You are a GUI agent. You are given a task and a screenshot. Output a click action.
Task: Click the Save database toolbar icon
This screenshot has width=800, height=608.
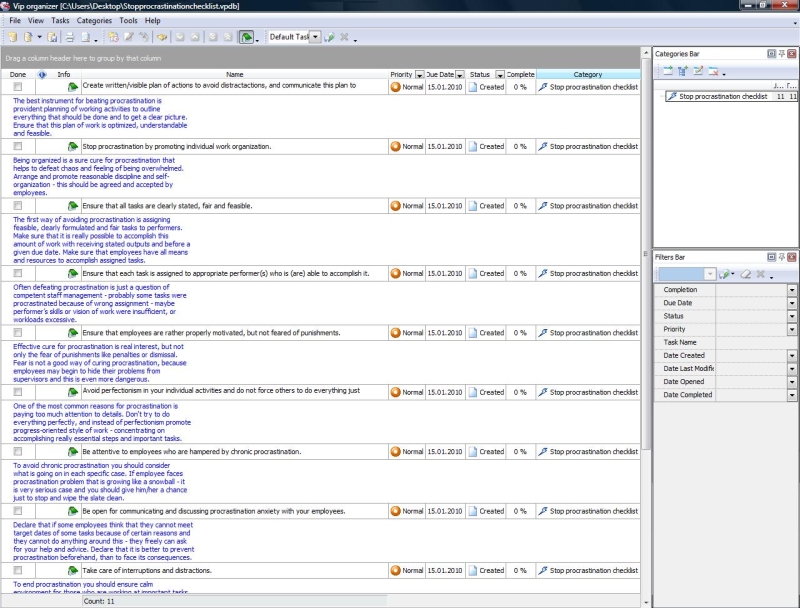[x=52, y=37]
